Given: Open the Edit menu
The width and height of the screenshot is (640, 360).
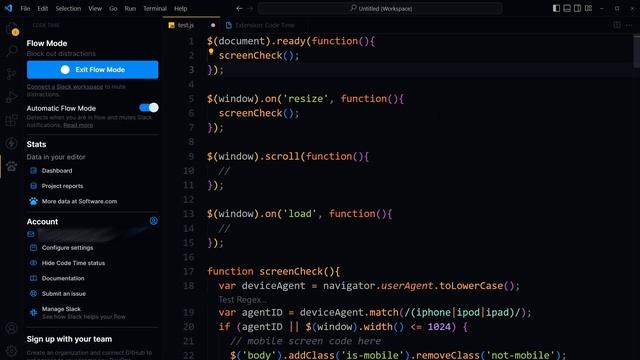Looking at the screenshot, I should [42, 9].
